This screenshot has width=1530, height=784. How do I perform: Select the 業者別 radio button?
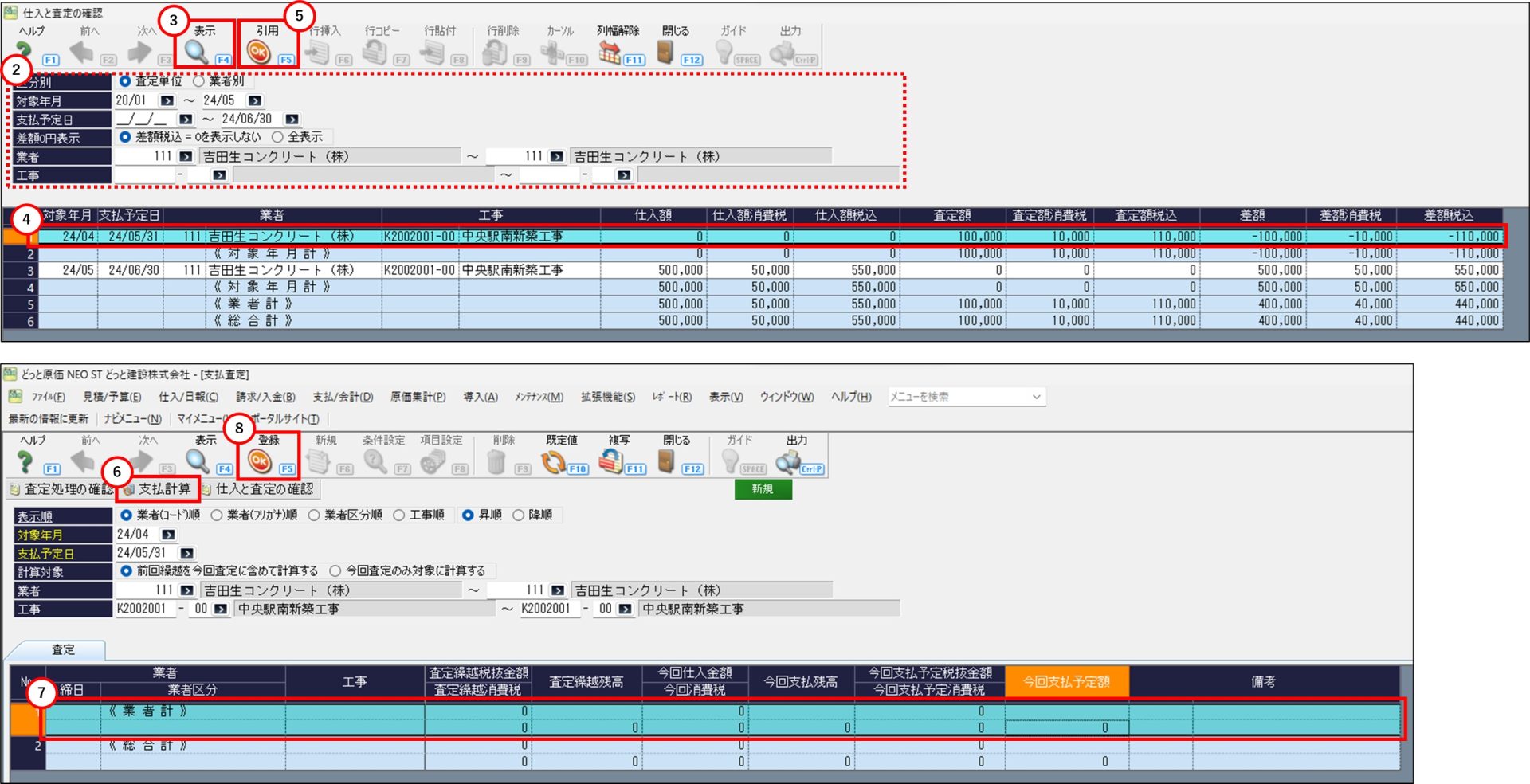coord(199,81)
